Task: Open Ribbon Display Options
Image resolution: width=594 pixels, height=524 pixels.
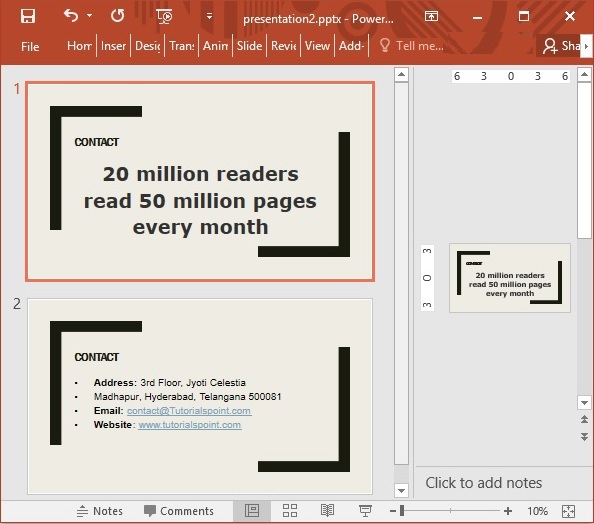Action: pyautogui.click(x=431, y=16)
